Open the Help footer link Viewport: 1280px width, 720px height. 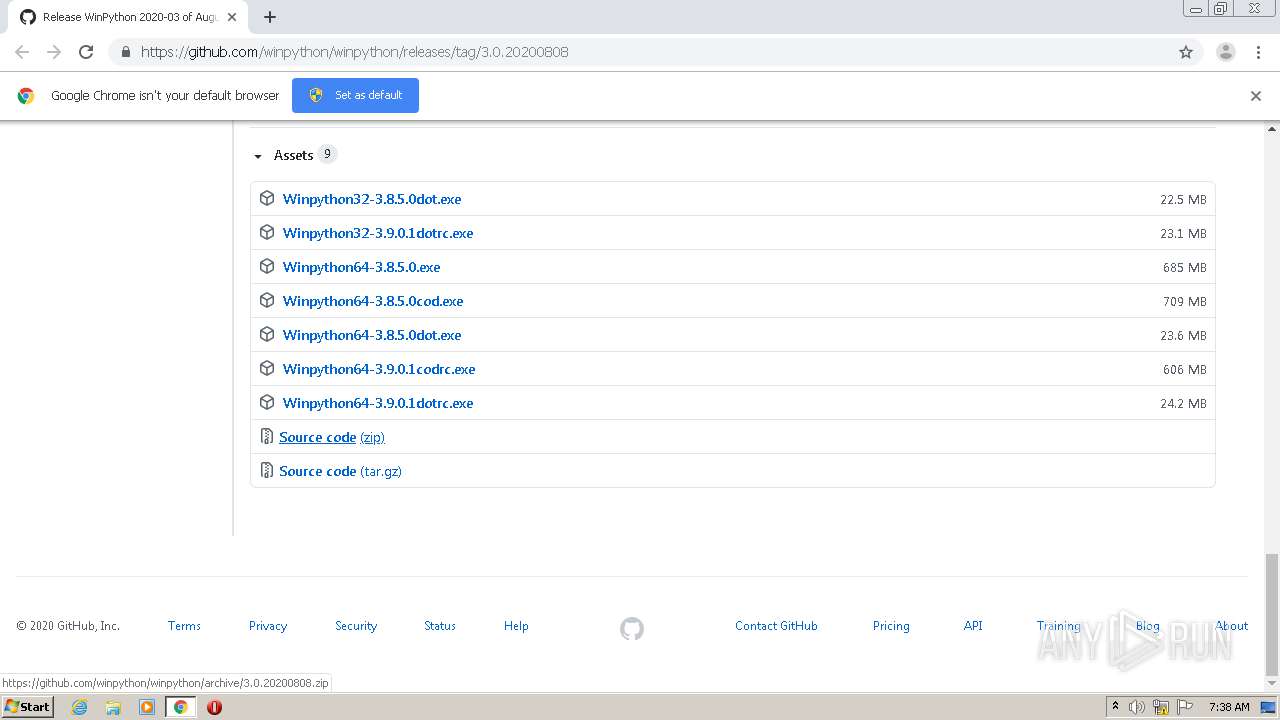(516, 626)
